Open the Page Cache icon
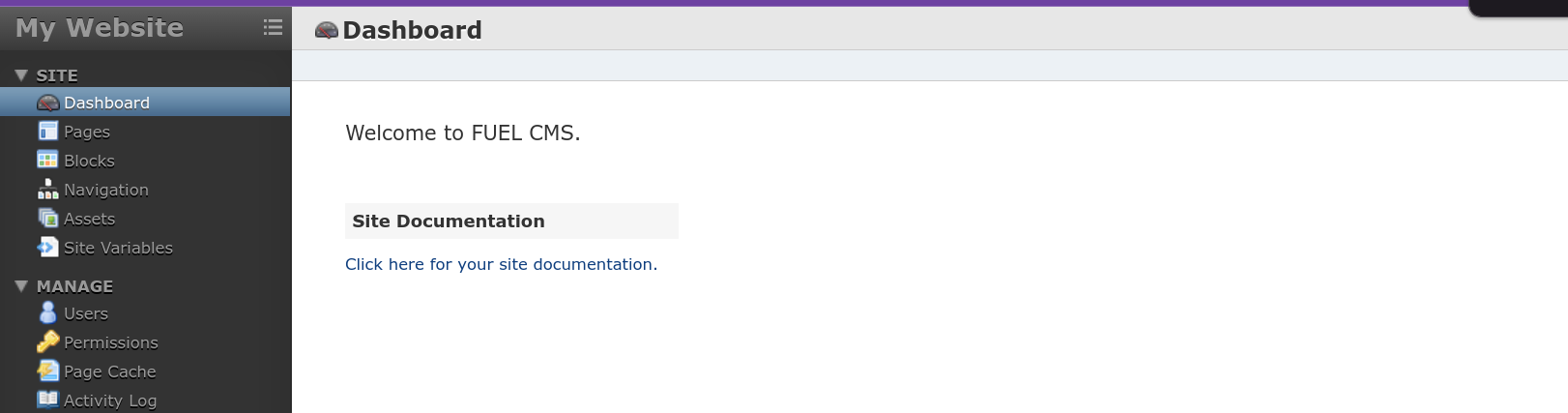Viewport: 1568px width, 413px height. click(47, 370)
